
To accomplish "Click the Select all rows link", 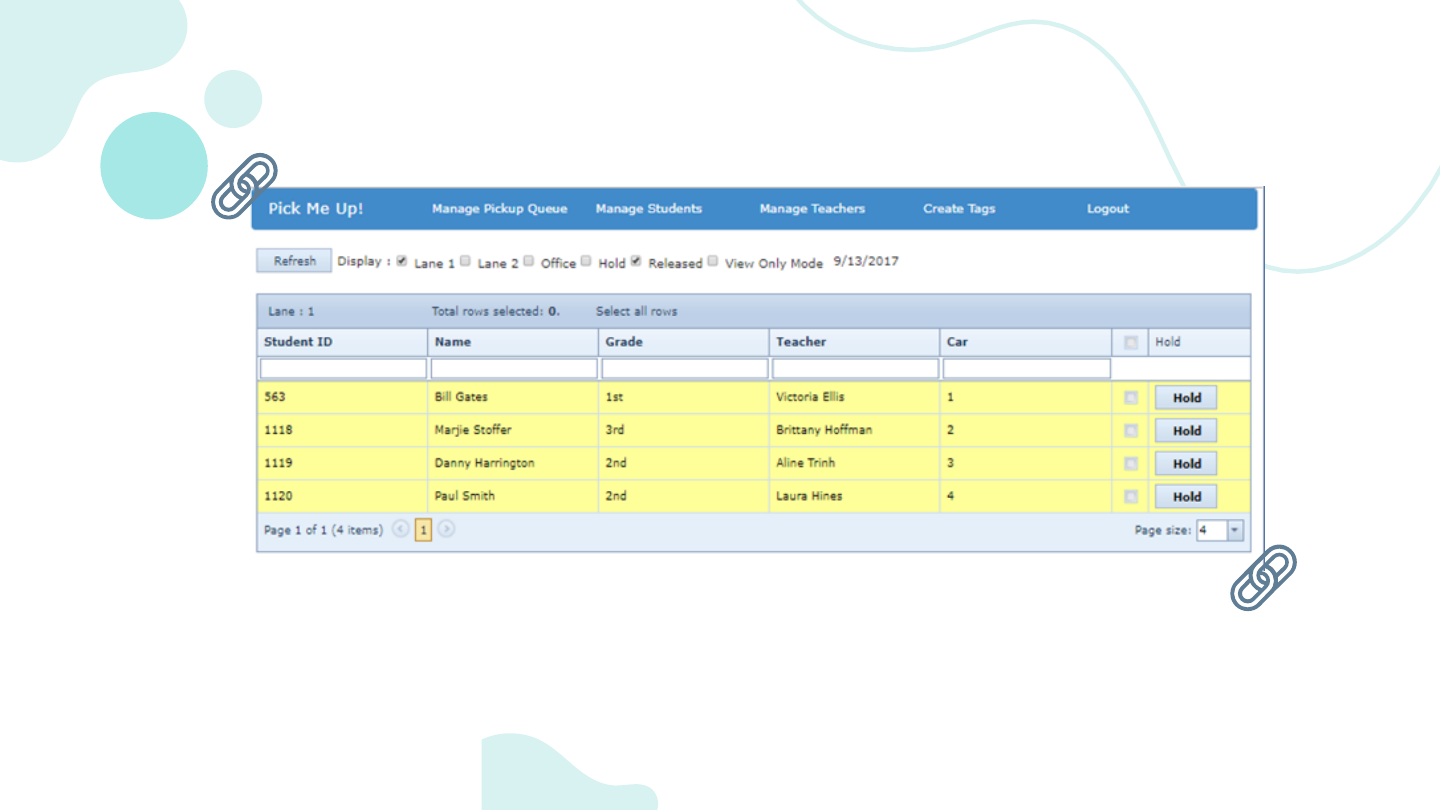I will (636, 312).
